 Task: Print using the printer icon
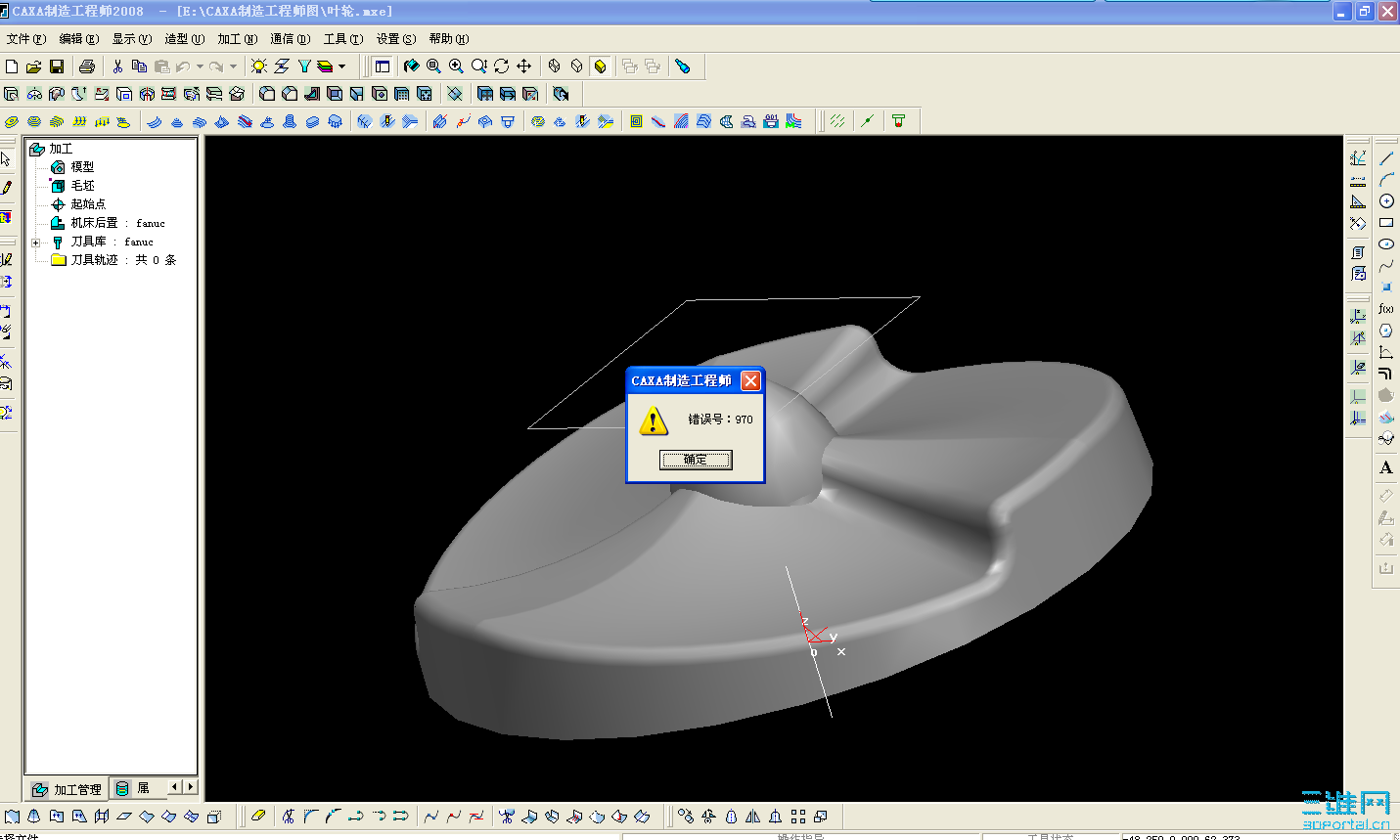pyautogui.click(x=87, y=66)
